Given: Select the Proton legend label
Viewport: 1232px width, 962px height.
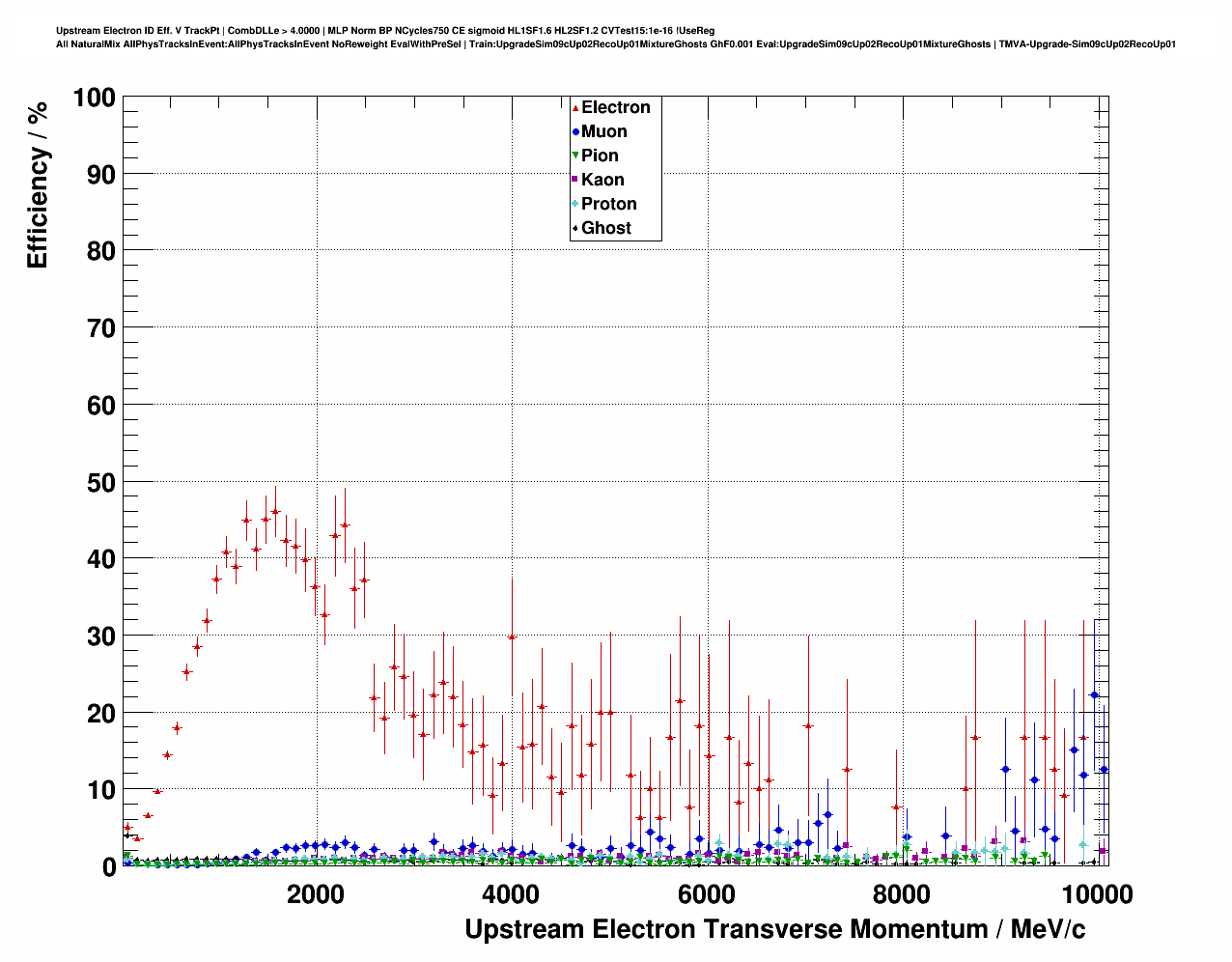Looking at the screenshot, I should (609, 204).
